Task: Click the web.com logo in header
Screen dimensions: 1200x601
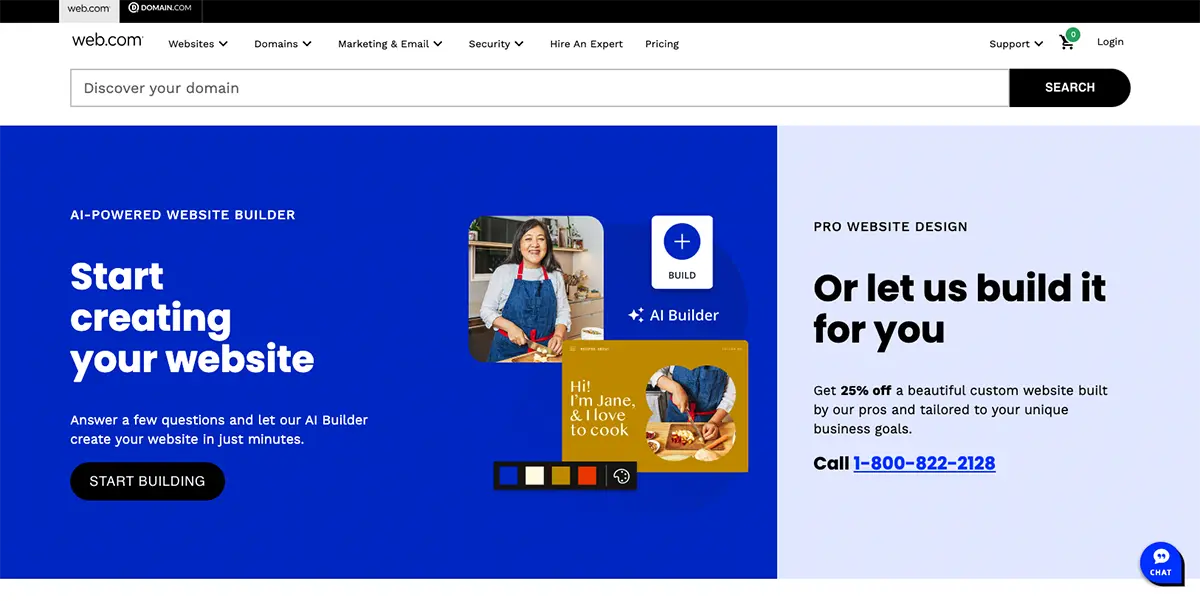Action: coord(107,41)
